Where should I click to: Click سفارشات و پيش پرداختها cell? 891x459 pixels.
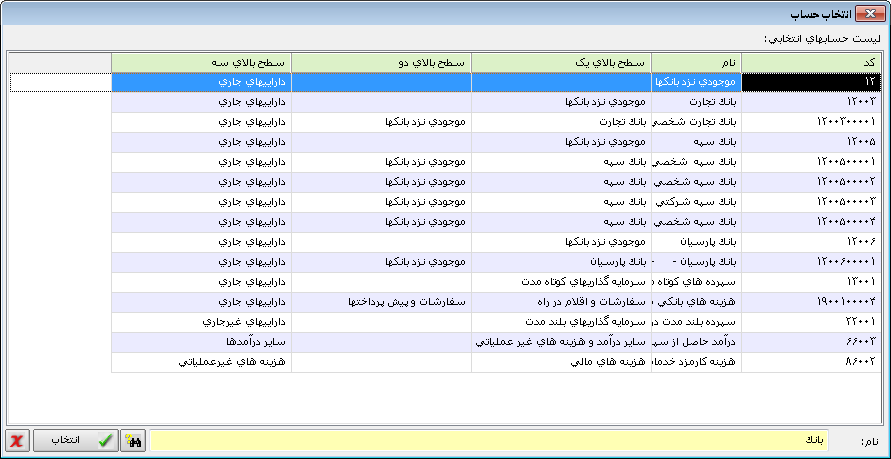[381, 302]
